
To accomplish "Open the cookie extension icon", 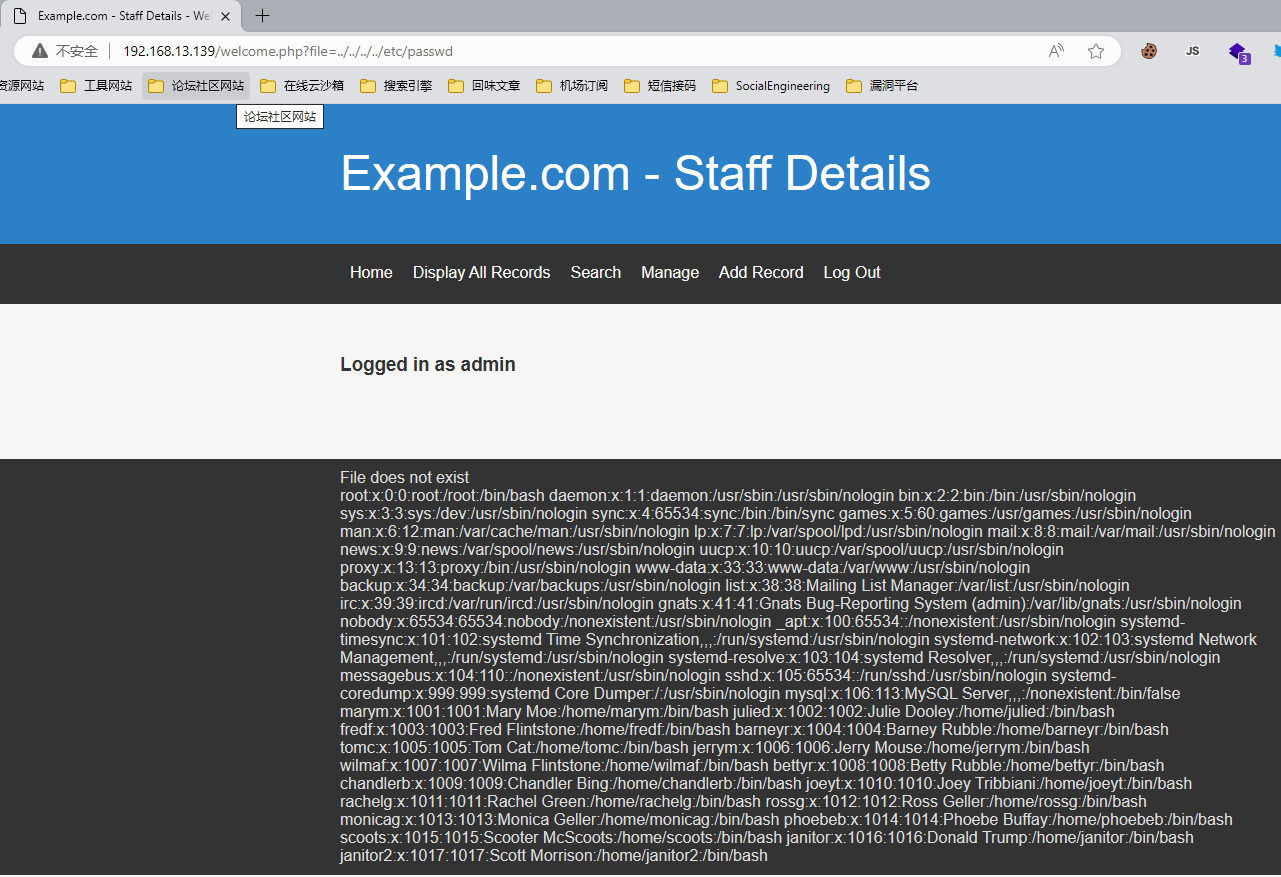I will pyautogui.click(x=1149, y=51).
